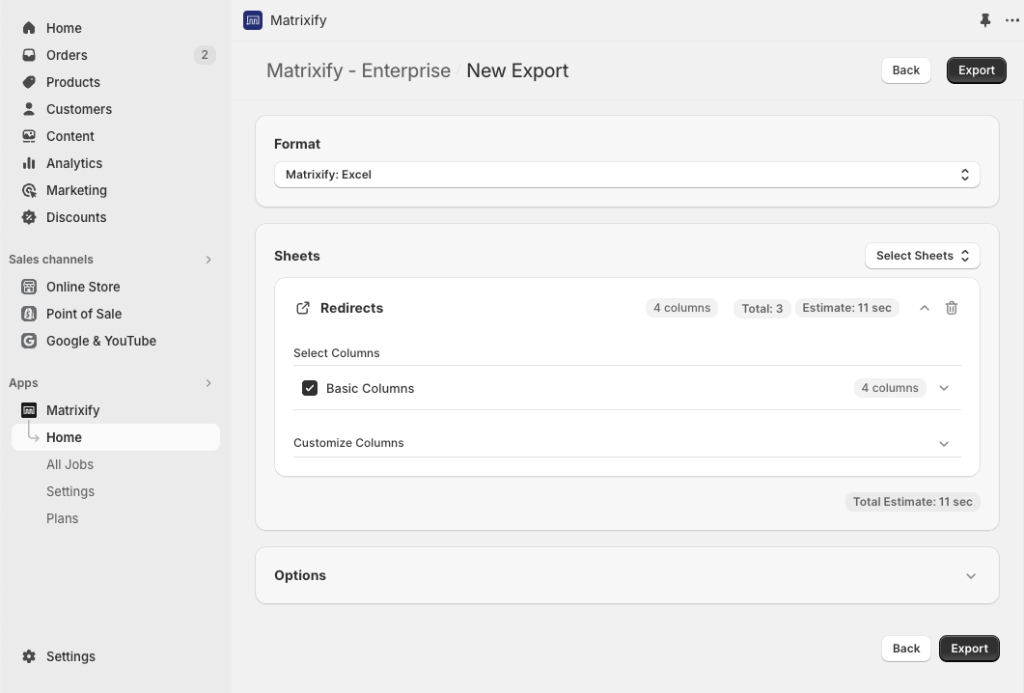Pin the Matrixify app using the pin icon

(x=985, y=20)
